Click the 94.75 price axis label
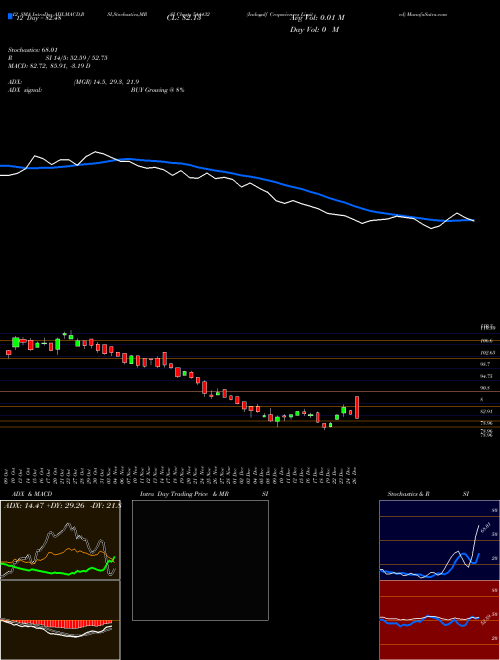The width and height of the screenshot is (500, 660). click(x=487, y=376)
